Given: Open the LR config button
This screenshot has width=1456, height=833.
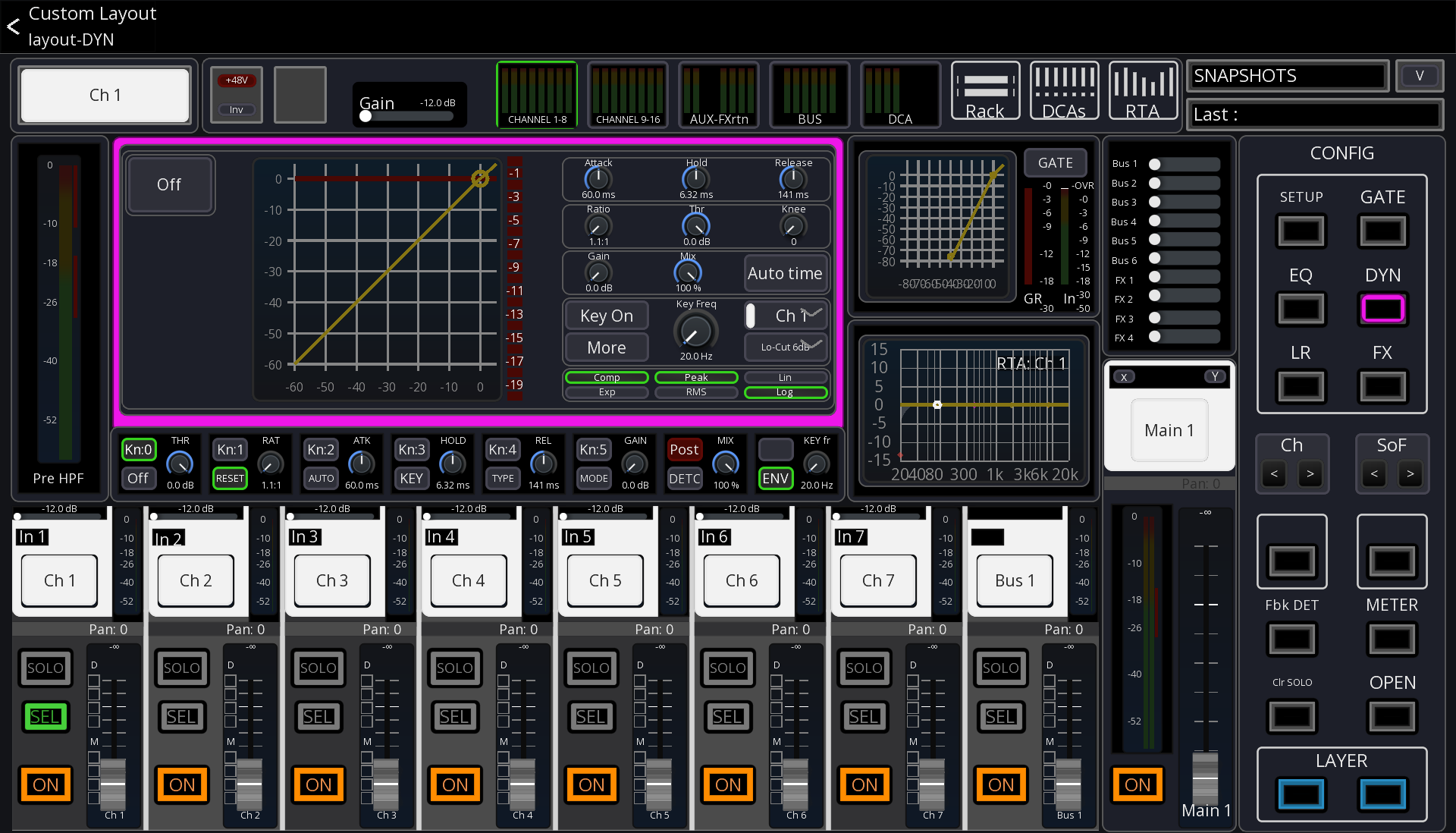Looking at the screenshot, I should [x=1301, y=387].
